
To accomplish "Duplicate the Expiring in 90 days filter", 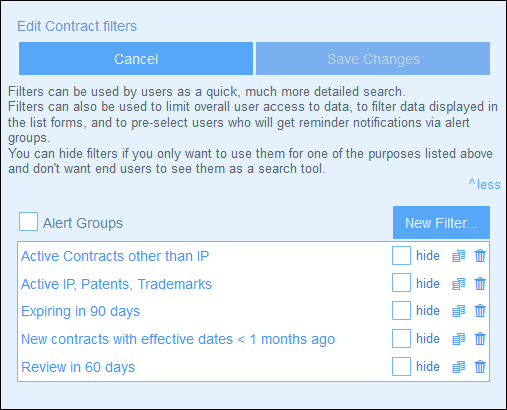I will tap(458, 311).
